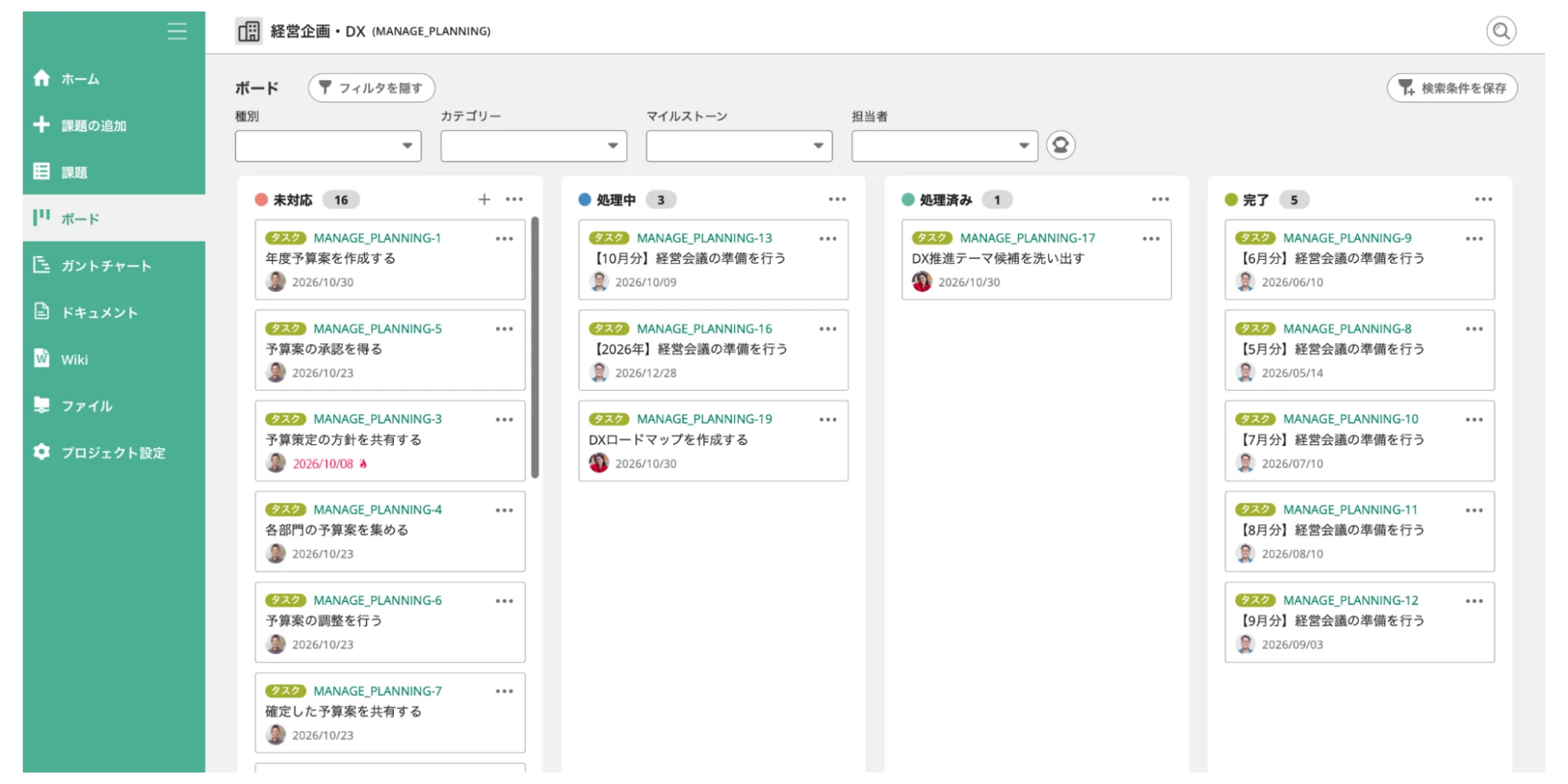Open issue link MANAGE_PLANNING-16
Image resolution: width=1568 pixels, height=784 pixels.
click(704, 329)
